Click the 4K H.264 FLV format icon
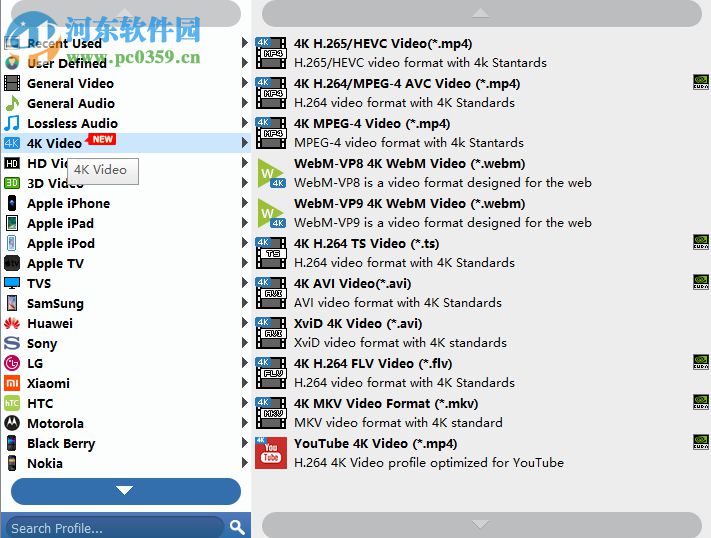Screen dimensions: 711x538 tap(271, 373)
